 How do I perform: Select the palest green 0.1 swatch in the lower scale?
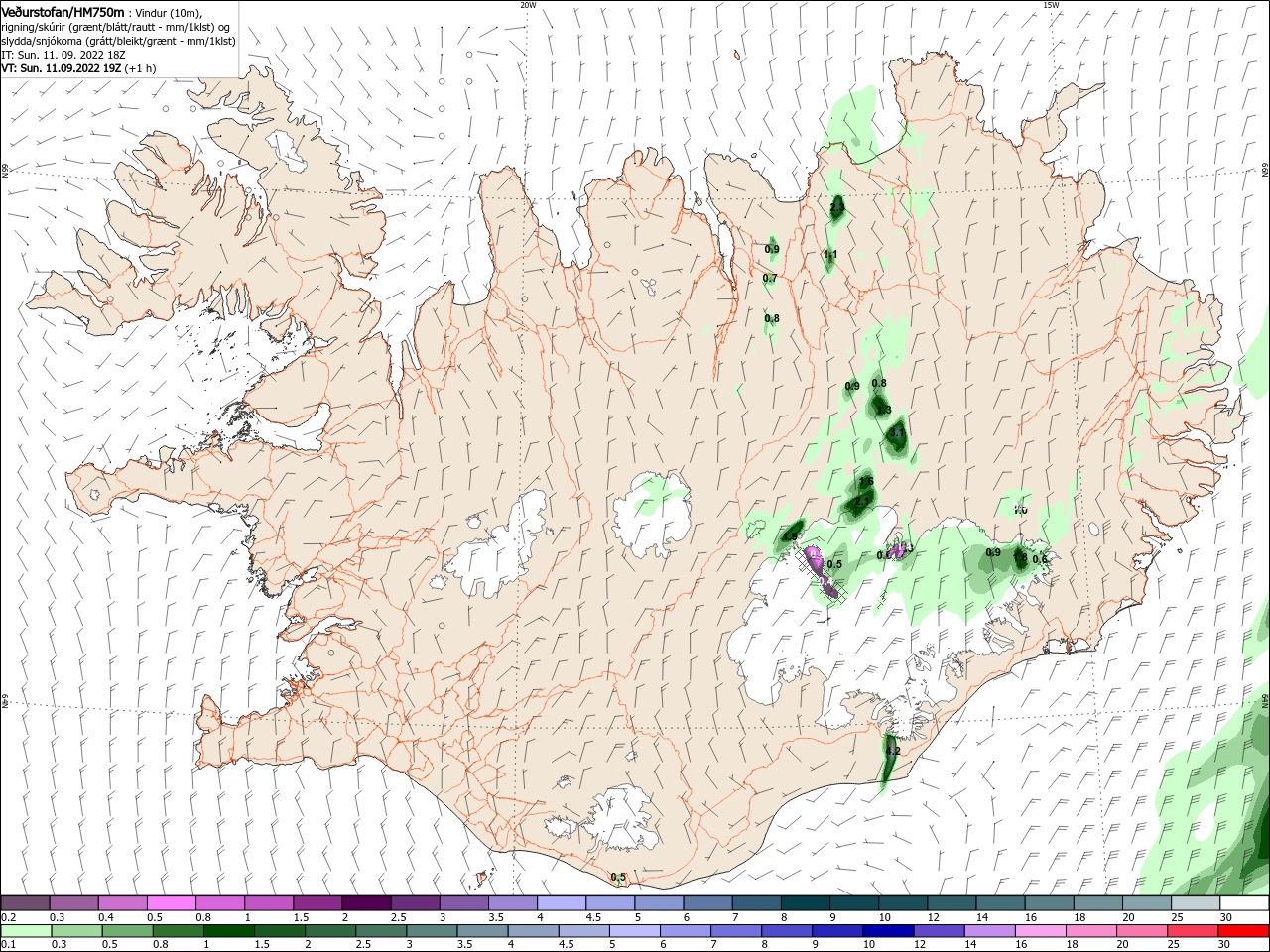coord(26,931)
